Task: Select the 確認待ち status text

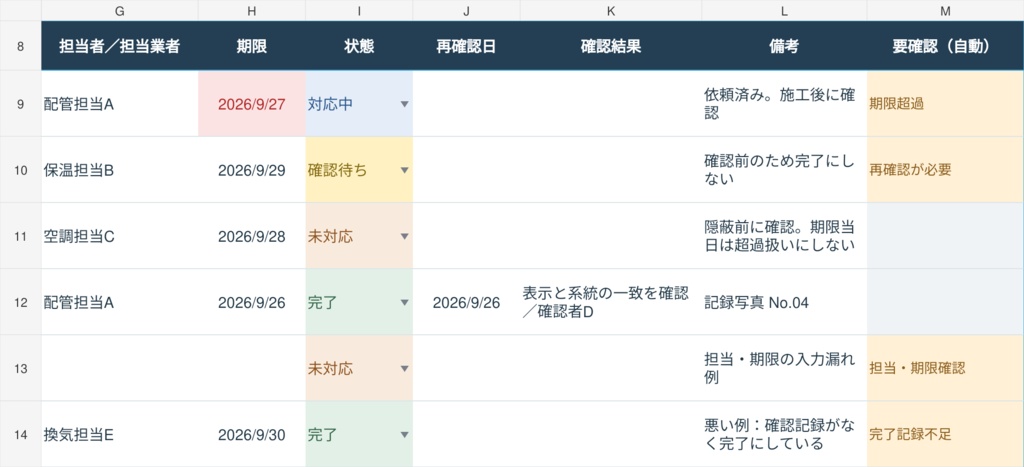Action: click(338, 170)
